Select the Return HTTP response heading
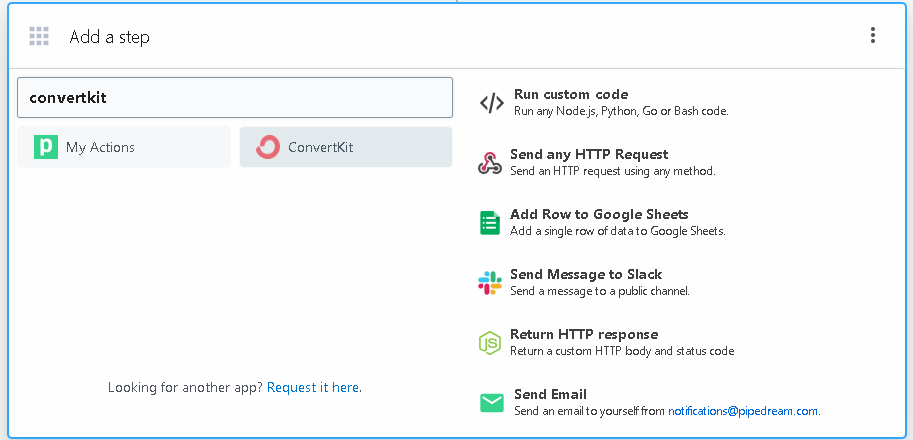 coord(584,334)
